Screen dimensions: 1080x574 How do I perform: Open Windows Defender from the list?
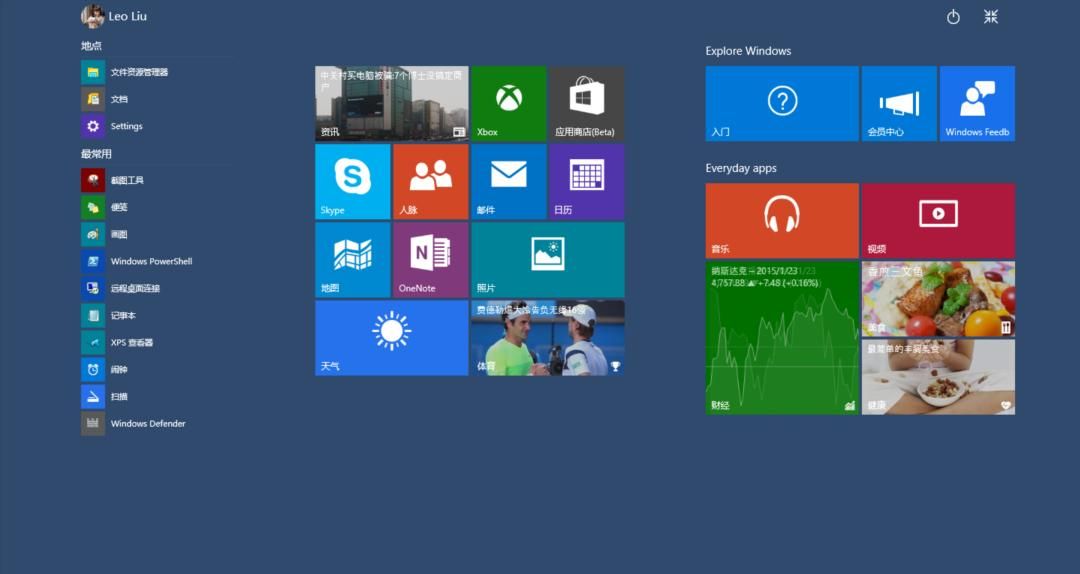[147, 424]
